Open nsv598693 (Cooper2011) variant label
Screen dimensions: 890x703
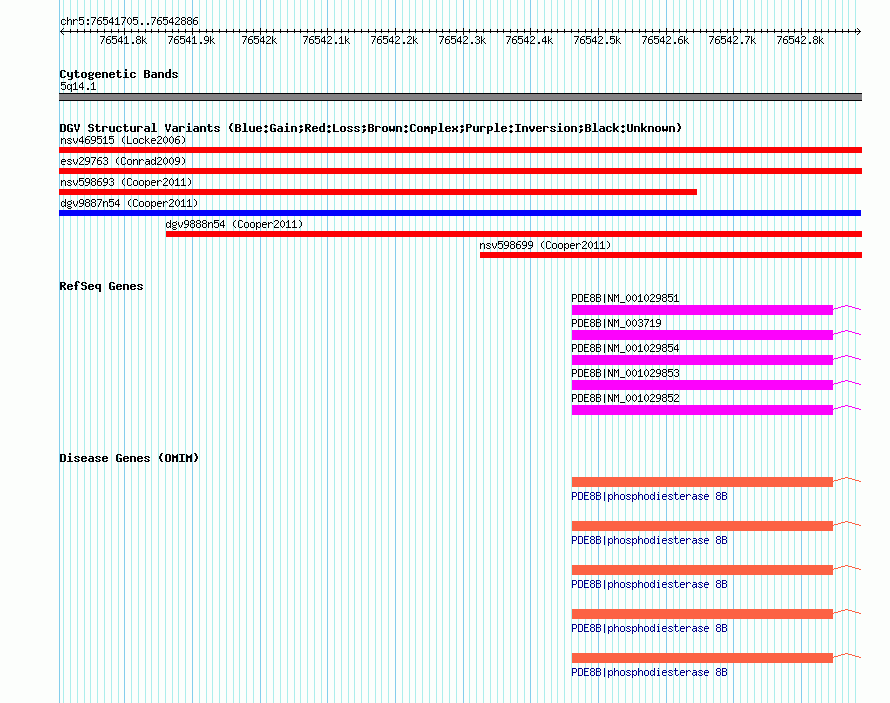126,182
